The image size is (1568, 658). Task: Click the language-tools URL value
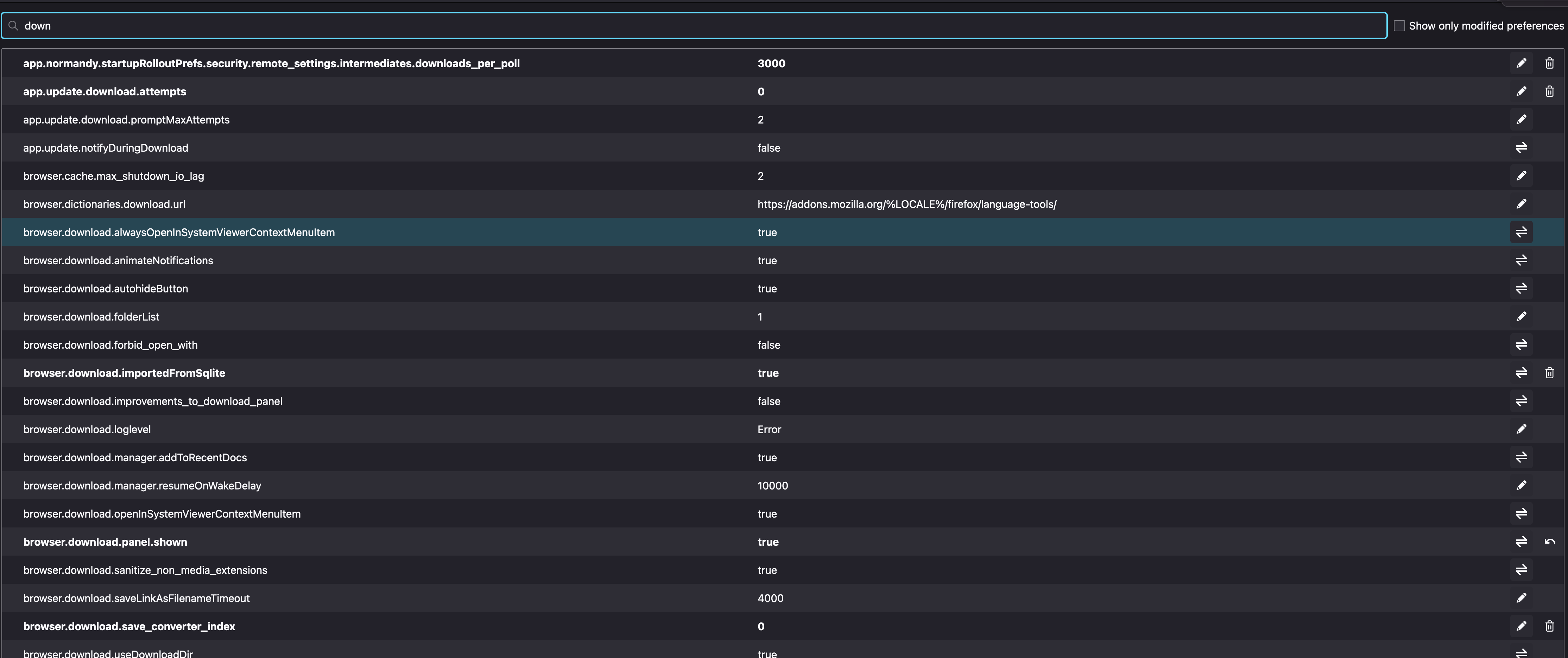[x=906, y=204]
